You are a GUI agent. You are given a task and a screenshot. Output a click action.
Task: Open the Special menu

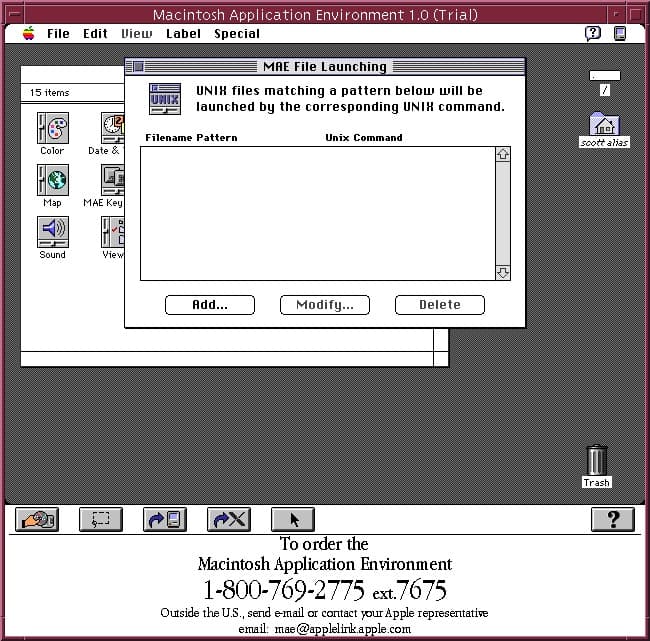(x=237, y=34)
